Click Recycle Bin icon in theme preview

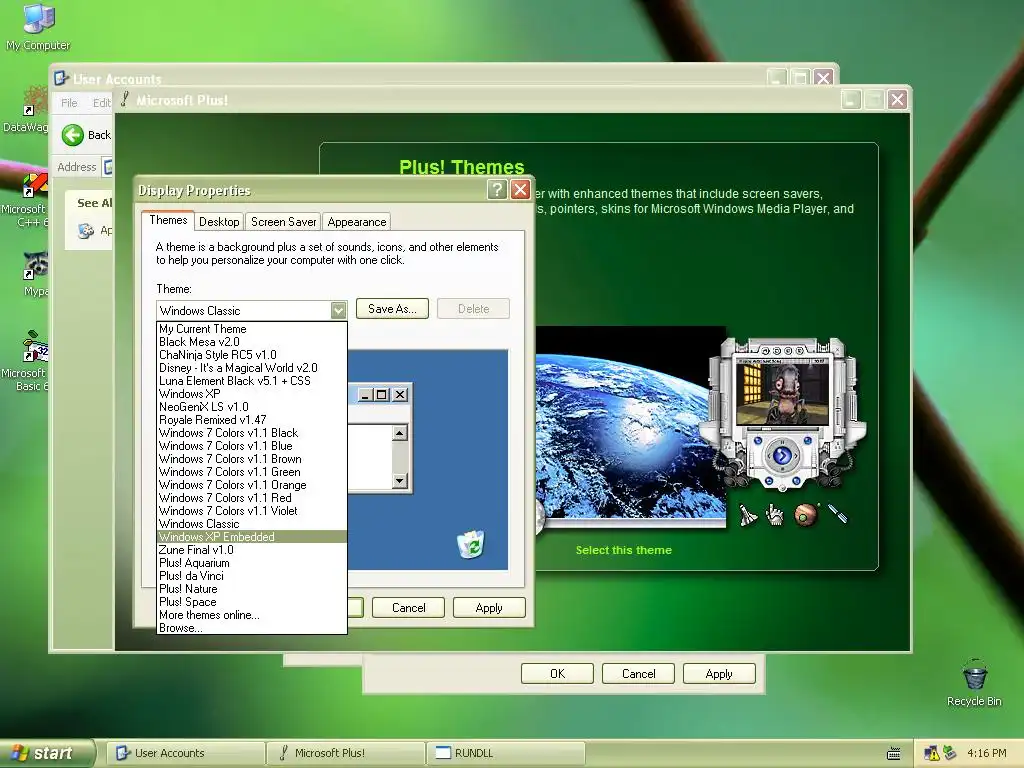click(470, 544)
